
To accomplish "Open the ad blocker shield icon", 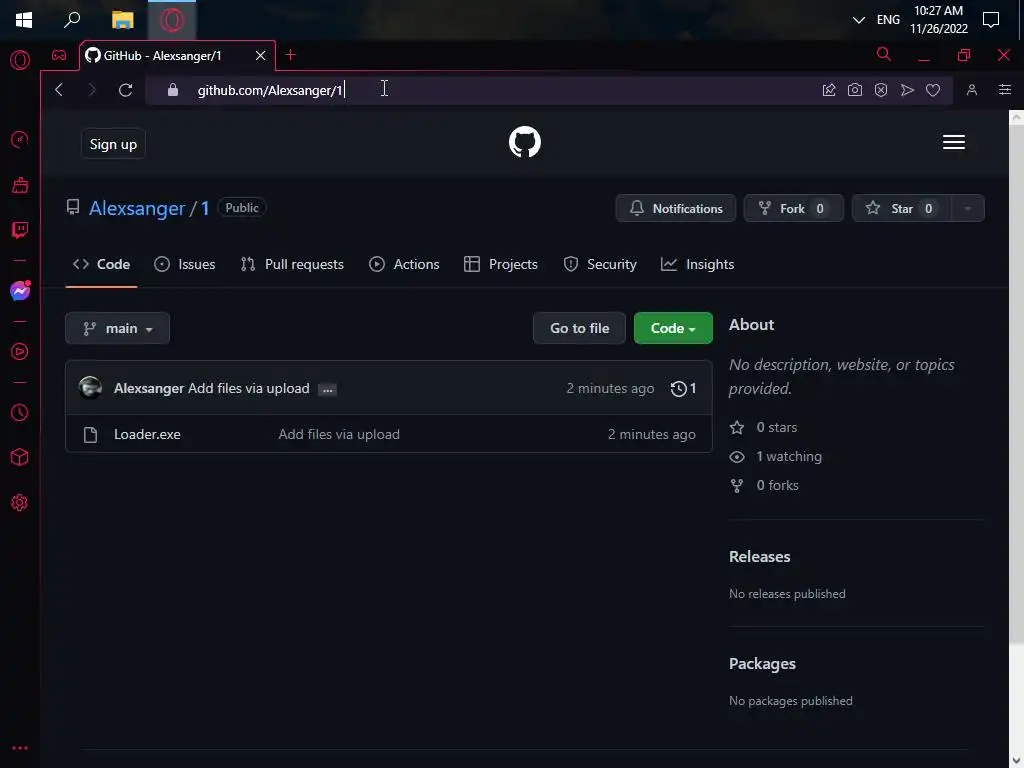I will (x=881, y=90).
